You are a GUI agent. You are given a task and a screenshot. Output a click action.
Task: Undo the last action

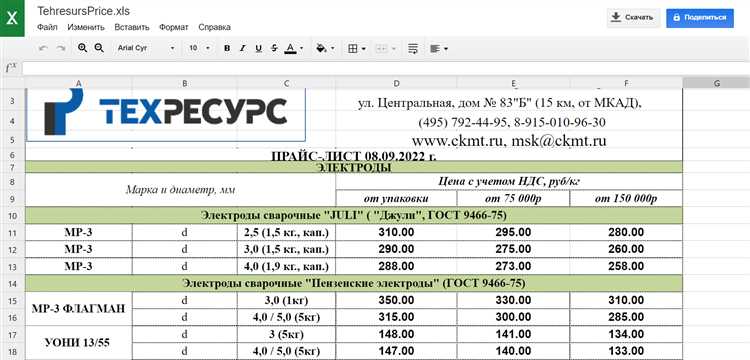[x=43, y=48]
